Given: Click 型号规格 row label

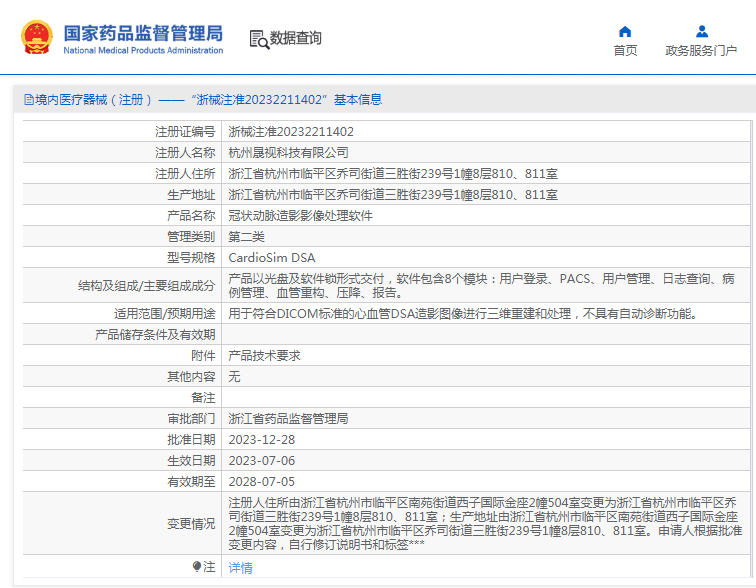Looking at the screenshot, I should click(191, 258).
